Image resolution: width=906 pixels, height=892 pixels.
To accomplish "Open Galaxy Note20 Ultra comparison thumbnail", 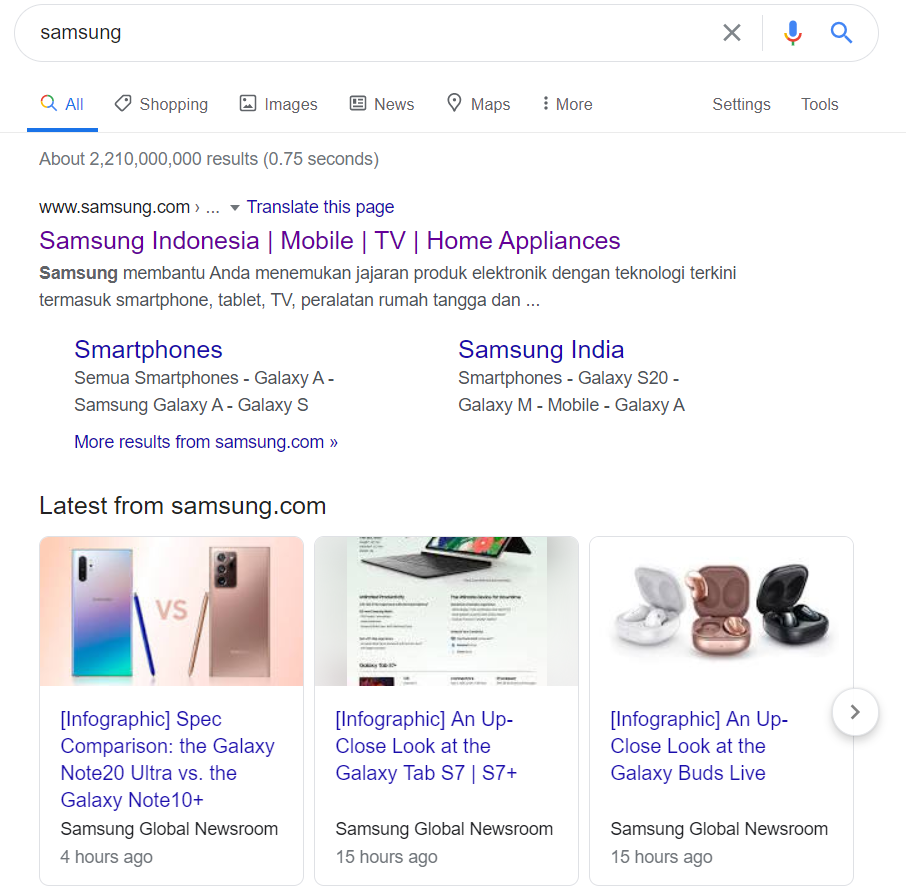I will (171, 611).
